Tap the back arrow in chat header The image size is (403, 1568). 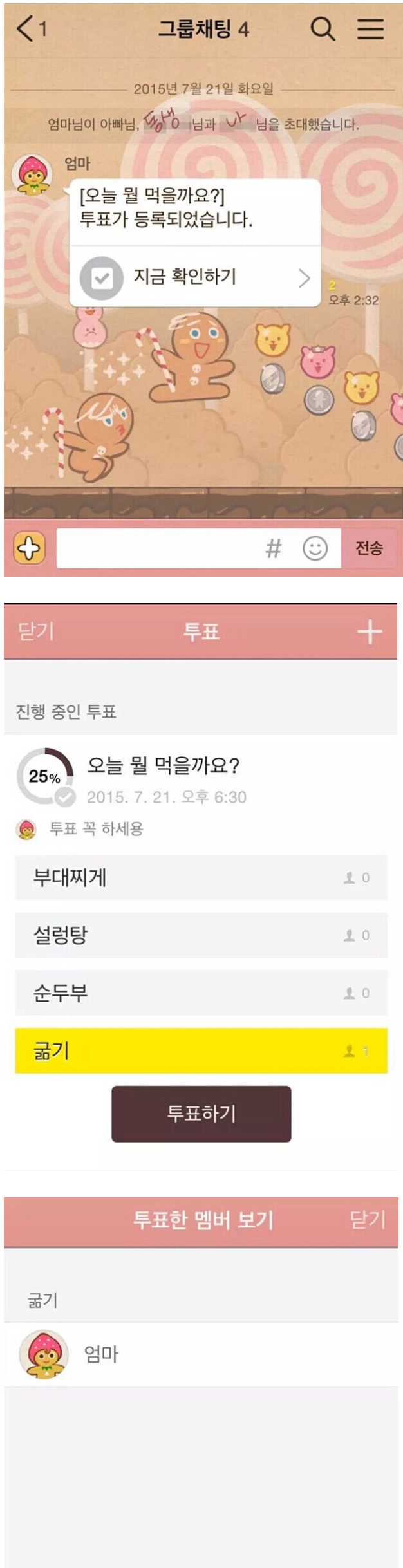point(26,29)
